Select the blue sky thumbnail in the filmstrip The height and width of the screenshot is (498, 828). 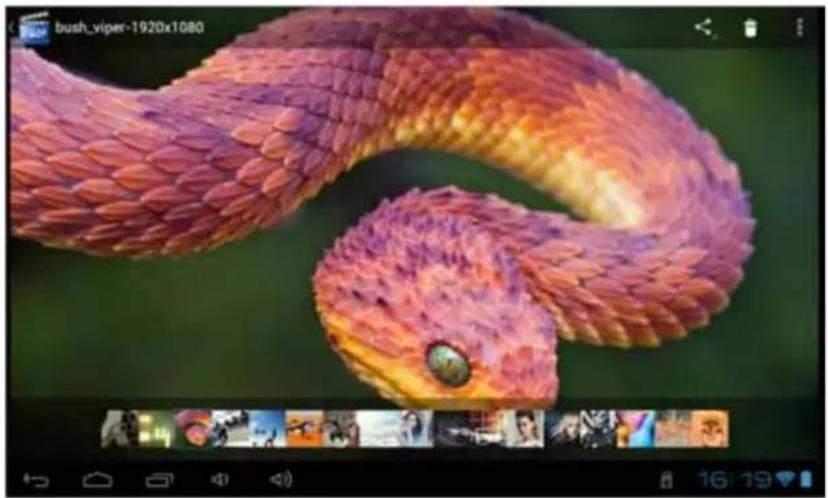pos(267,429)
